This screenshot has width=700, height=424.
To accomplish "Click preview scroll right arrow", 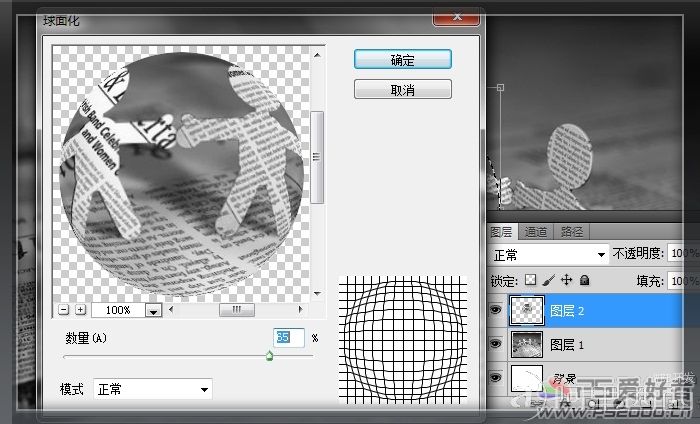I will (x=300, y=309).
